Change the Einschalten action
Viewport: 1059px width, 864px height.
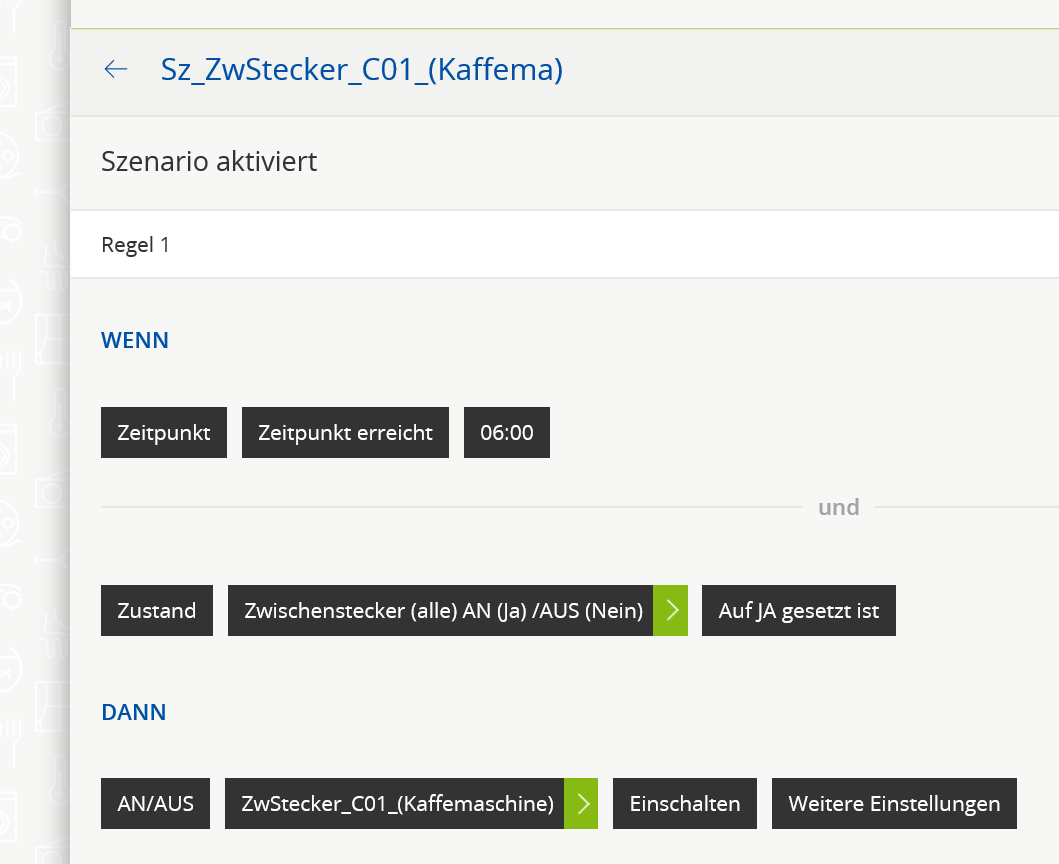(685, 803)
